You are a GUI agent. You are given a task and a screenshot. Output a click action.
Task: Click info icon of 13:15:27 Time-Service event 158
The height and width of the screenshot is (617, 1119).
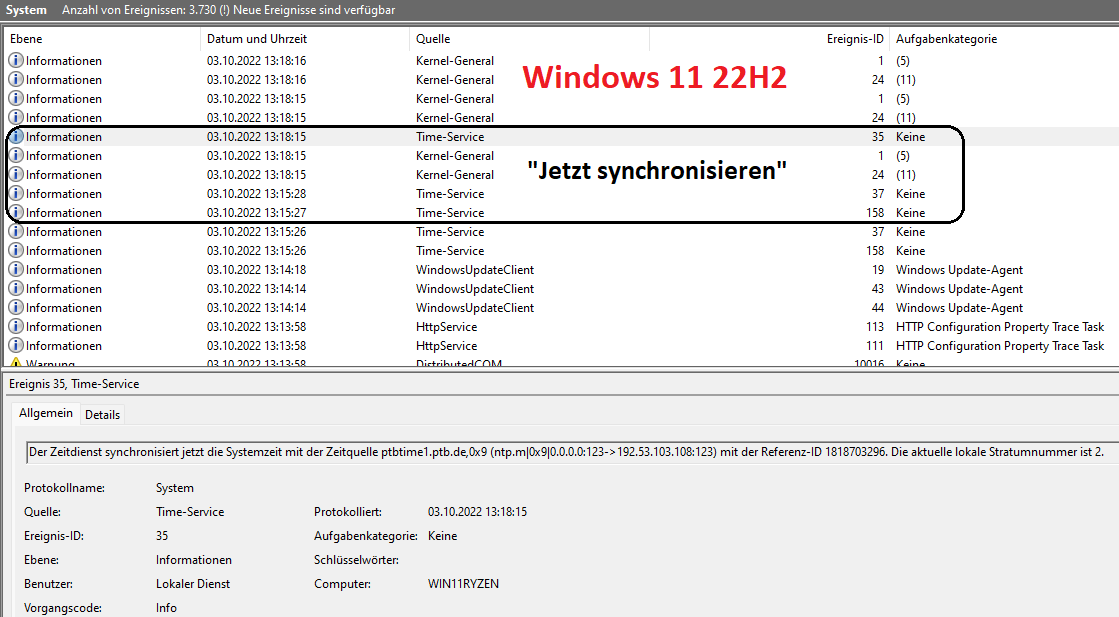point(16,213)
